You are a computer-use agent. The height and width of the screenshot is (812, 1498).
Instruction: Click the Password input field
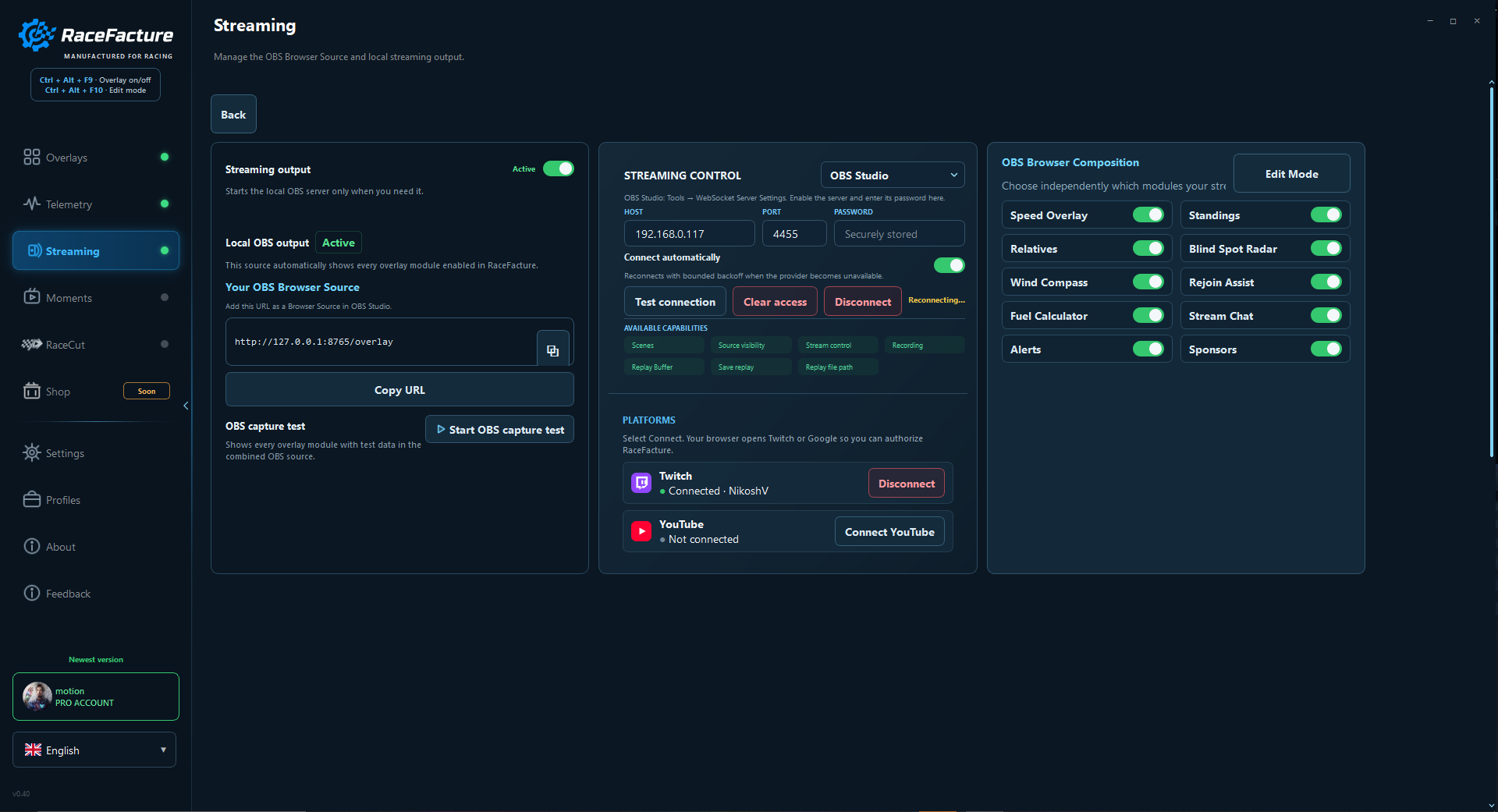(x=899, y=233)
